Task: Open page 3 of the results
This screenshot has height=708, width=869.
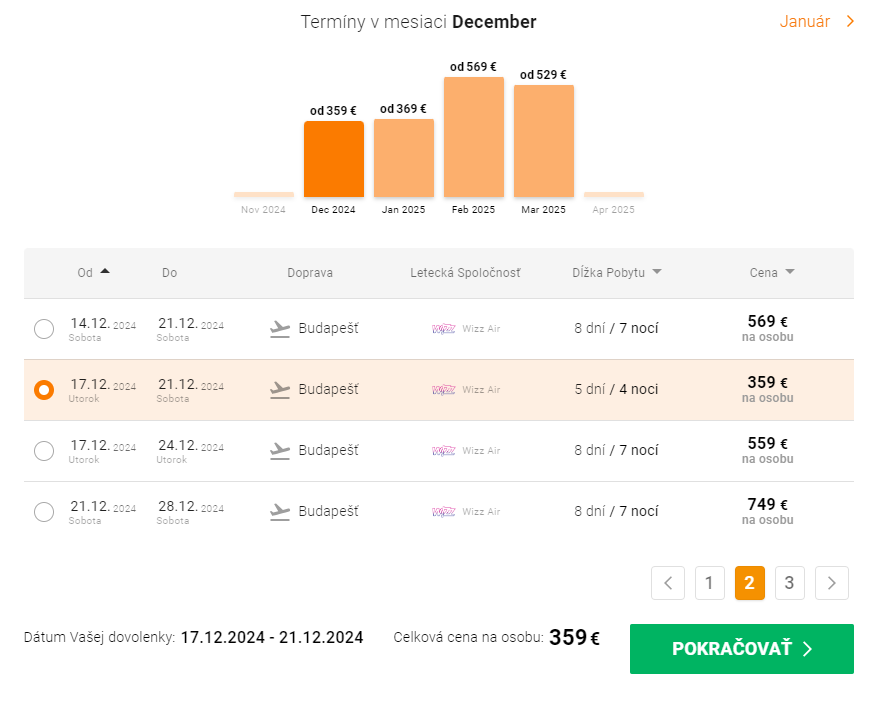Action: point(789,583)
